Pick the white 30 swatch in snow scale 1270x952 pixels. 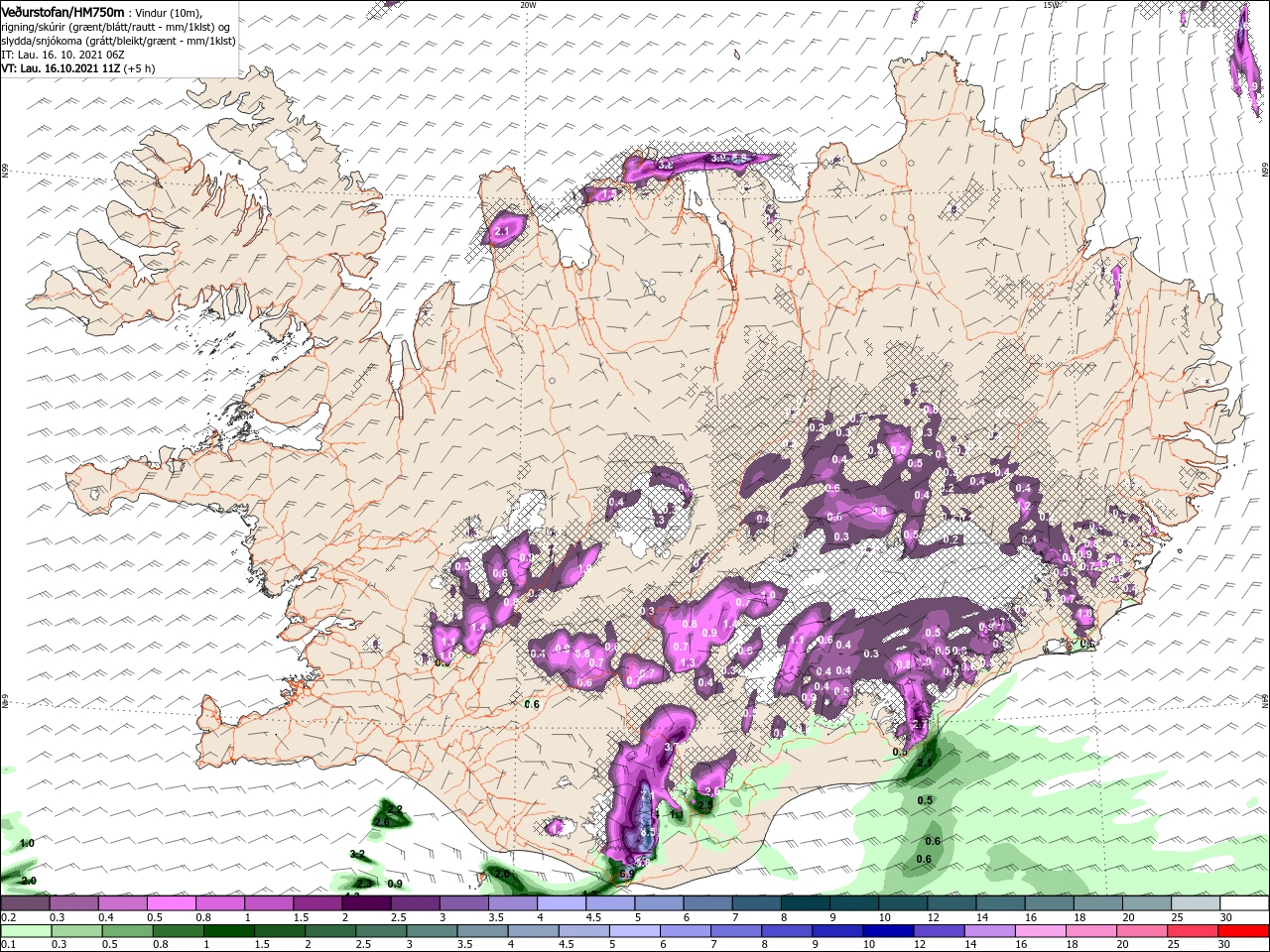[x=1245, y=903]
